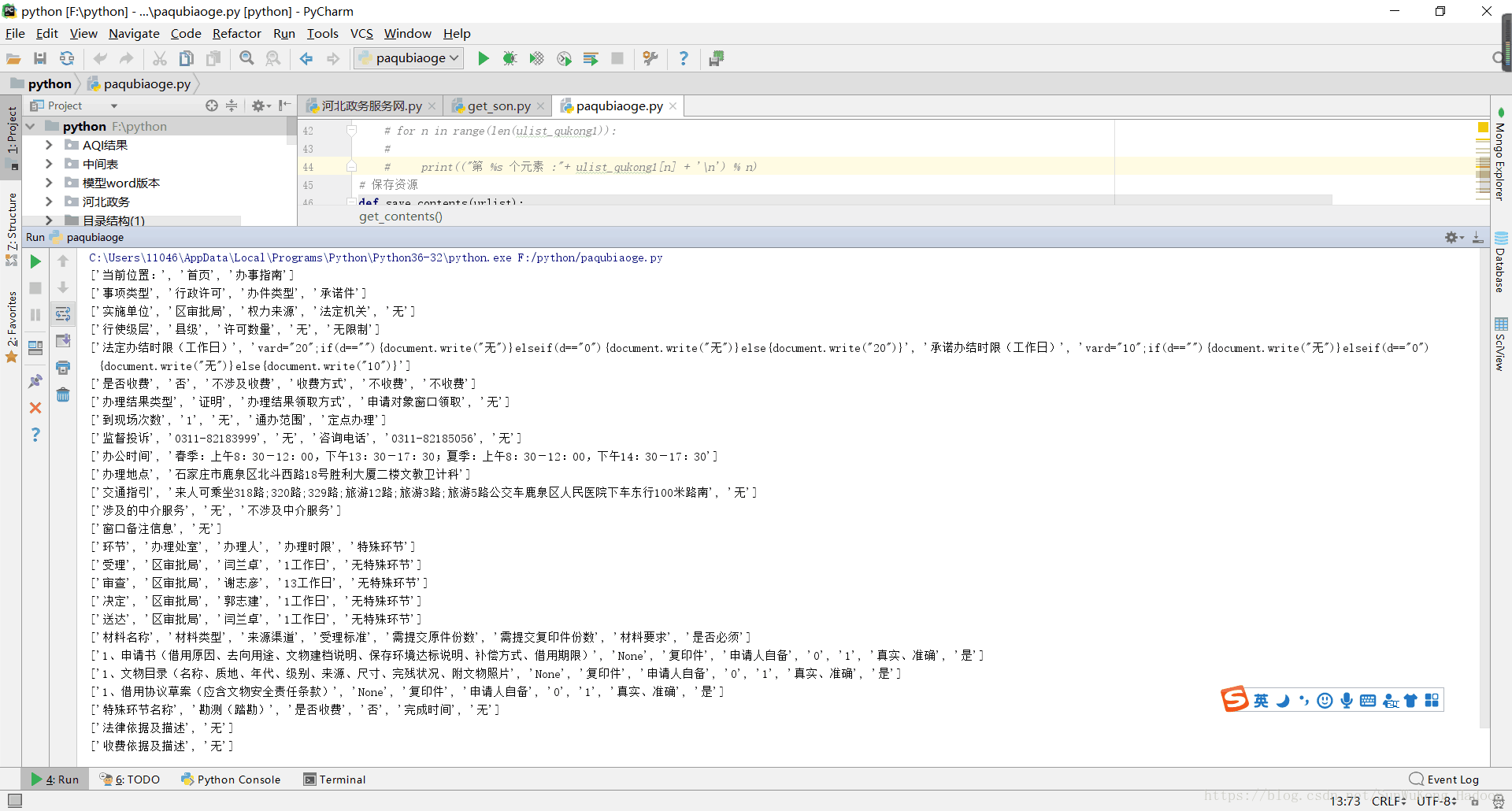This screenshot has width=1512, height=811.
Task: Toggle file read-only lock icon in status bar
Action: tap(1475, 802)
